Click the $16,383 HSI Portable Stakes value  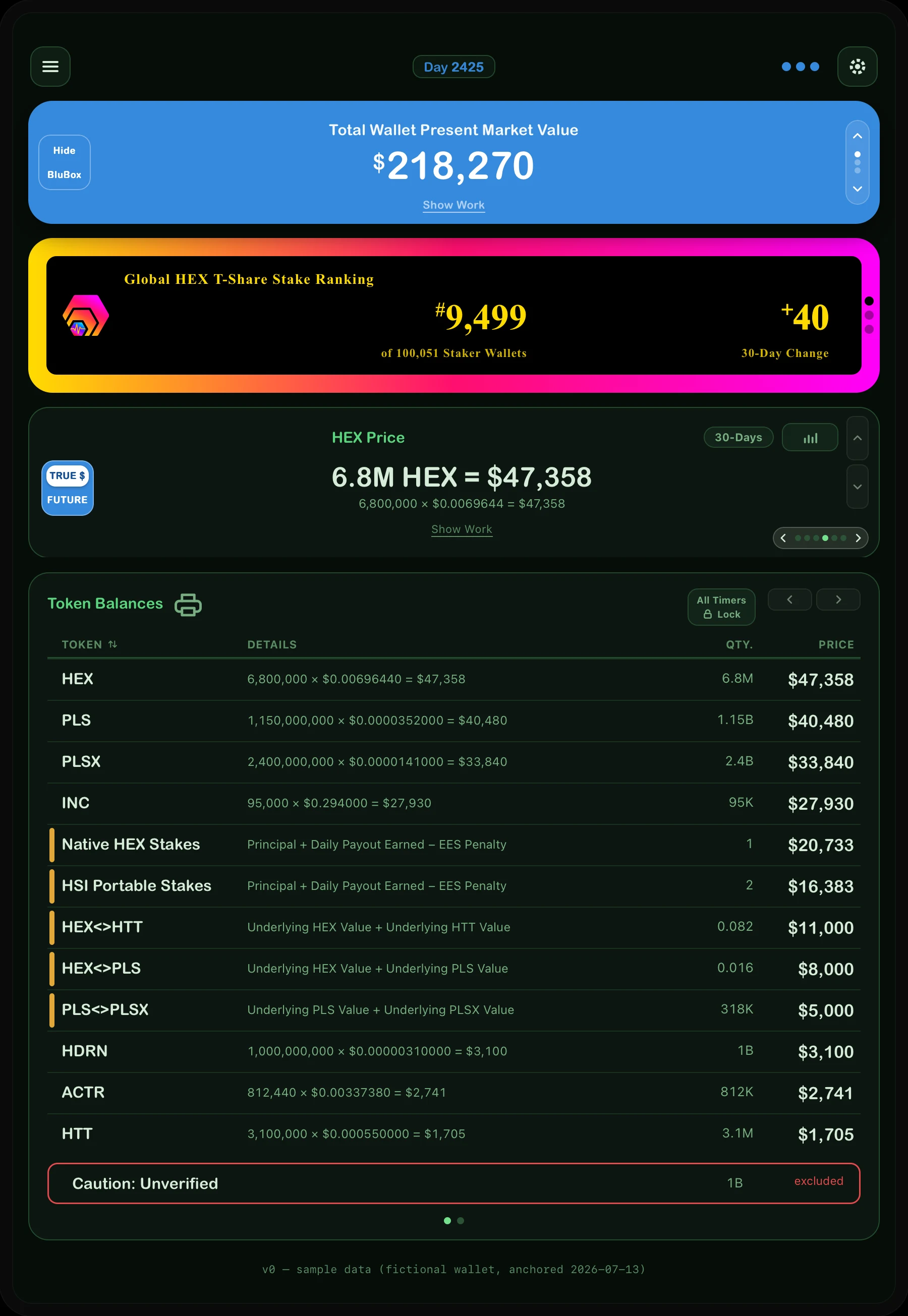(x=820, y=886)
